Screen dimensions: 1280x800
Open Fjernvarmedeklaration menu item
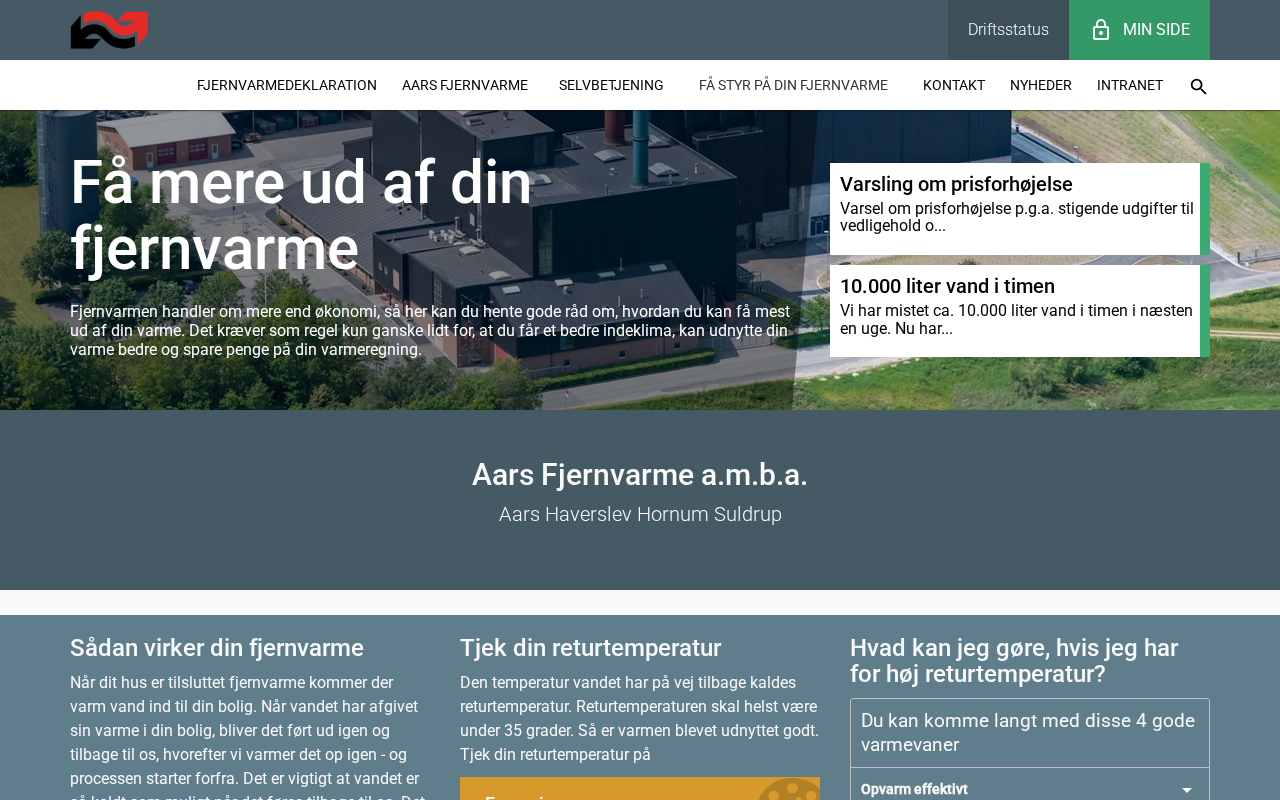[287, 85]
